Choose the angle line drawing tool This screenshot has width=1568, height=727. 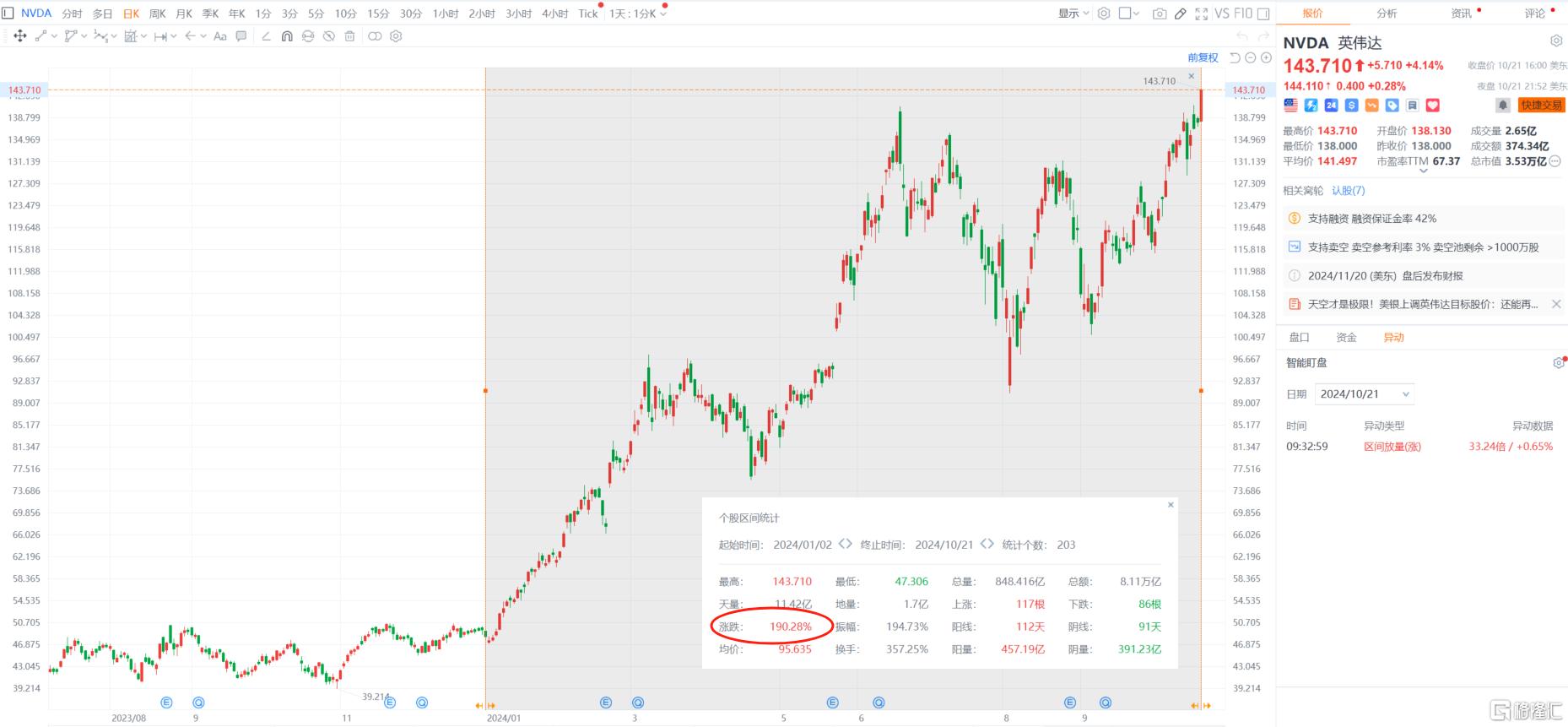[266, 36]
